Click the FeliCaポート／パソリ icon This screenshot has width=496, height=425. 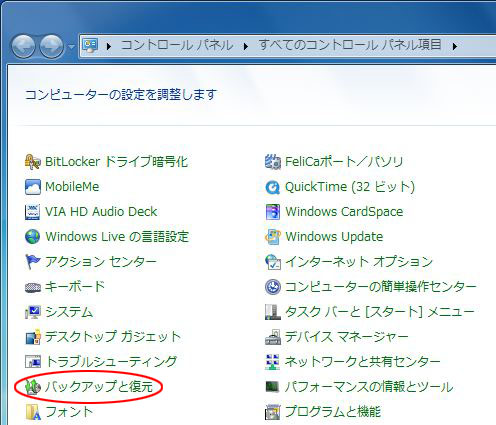pos(273,162)
